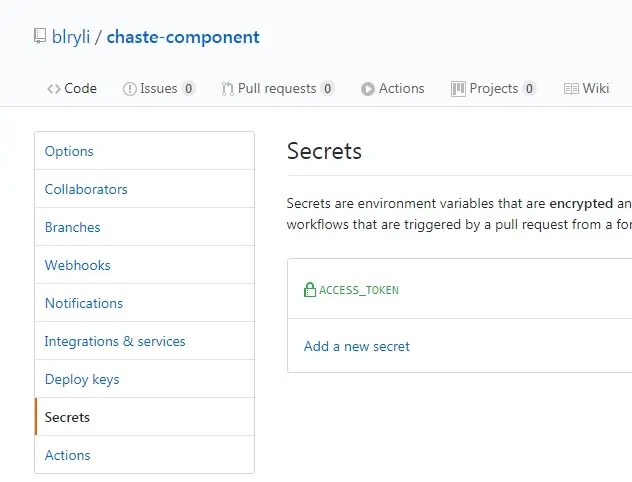Navigate to Branches settings

73,227
